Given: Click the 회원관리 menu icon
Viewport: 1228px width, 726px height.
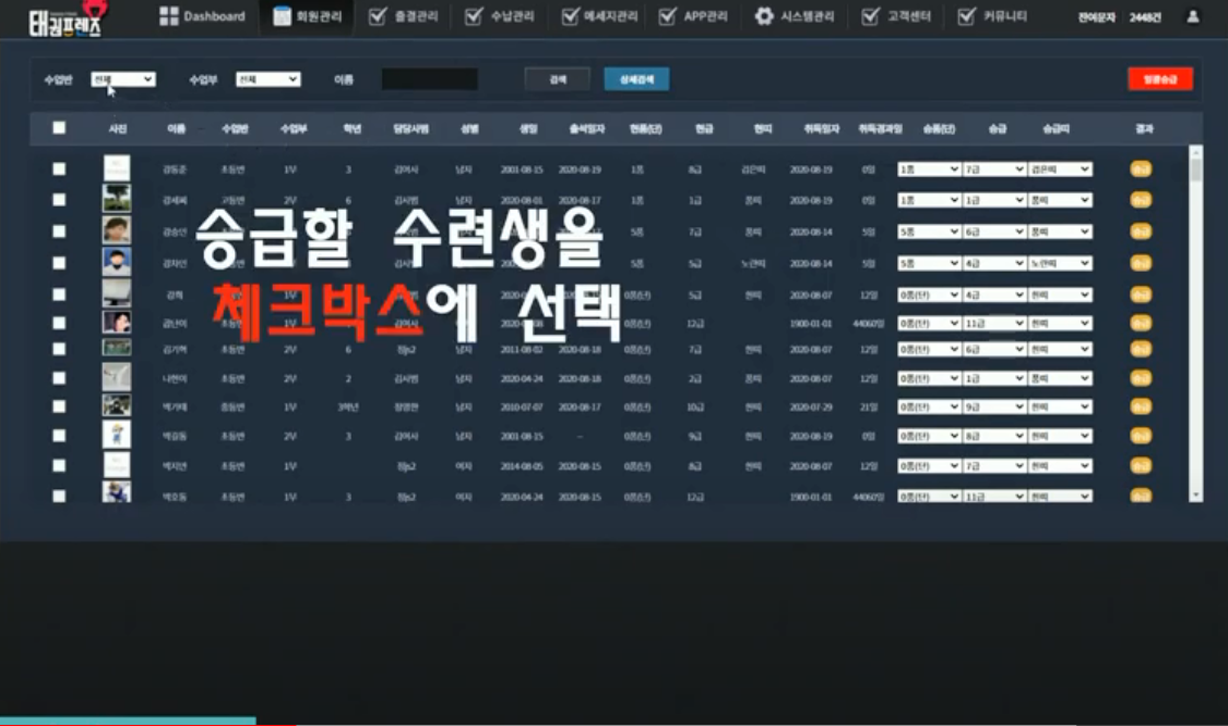Looking at the screenshot, I should point(282,16).
